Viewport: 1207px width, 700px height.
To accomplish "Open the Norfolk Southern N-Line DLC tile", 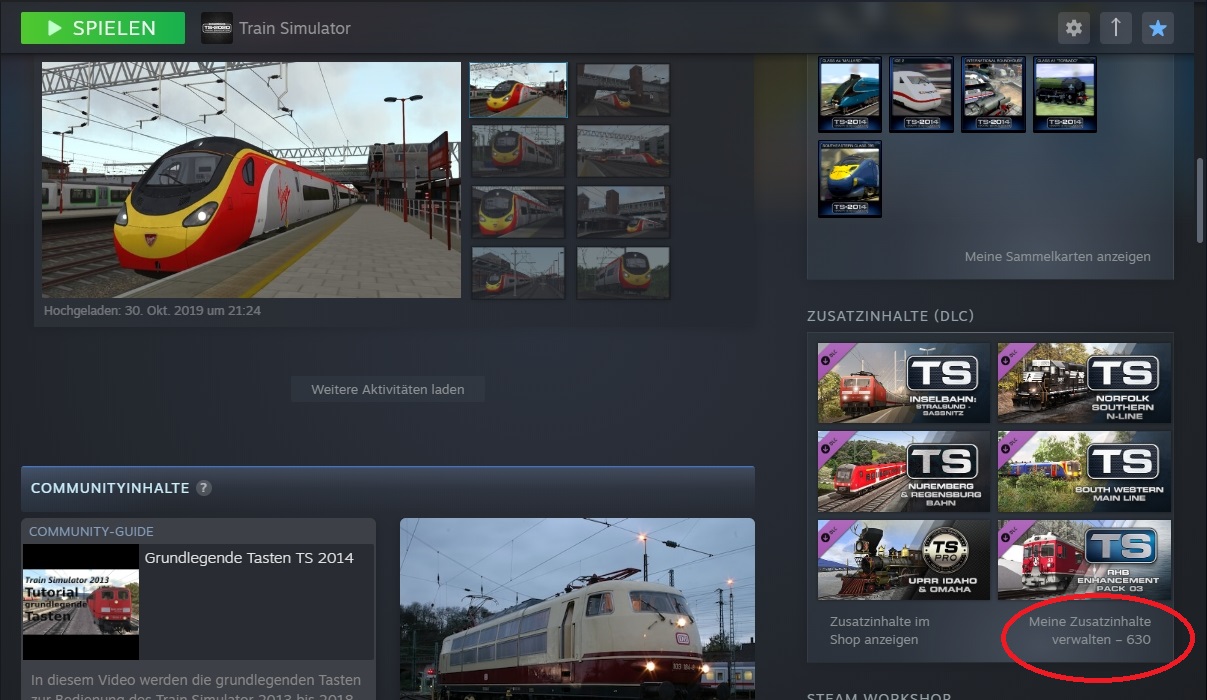I will pyautogui.click(x=1084, y=383).
